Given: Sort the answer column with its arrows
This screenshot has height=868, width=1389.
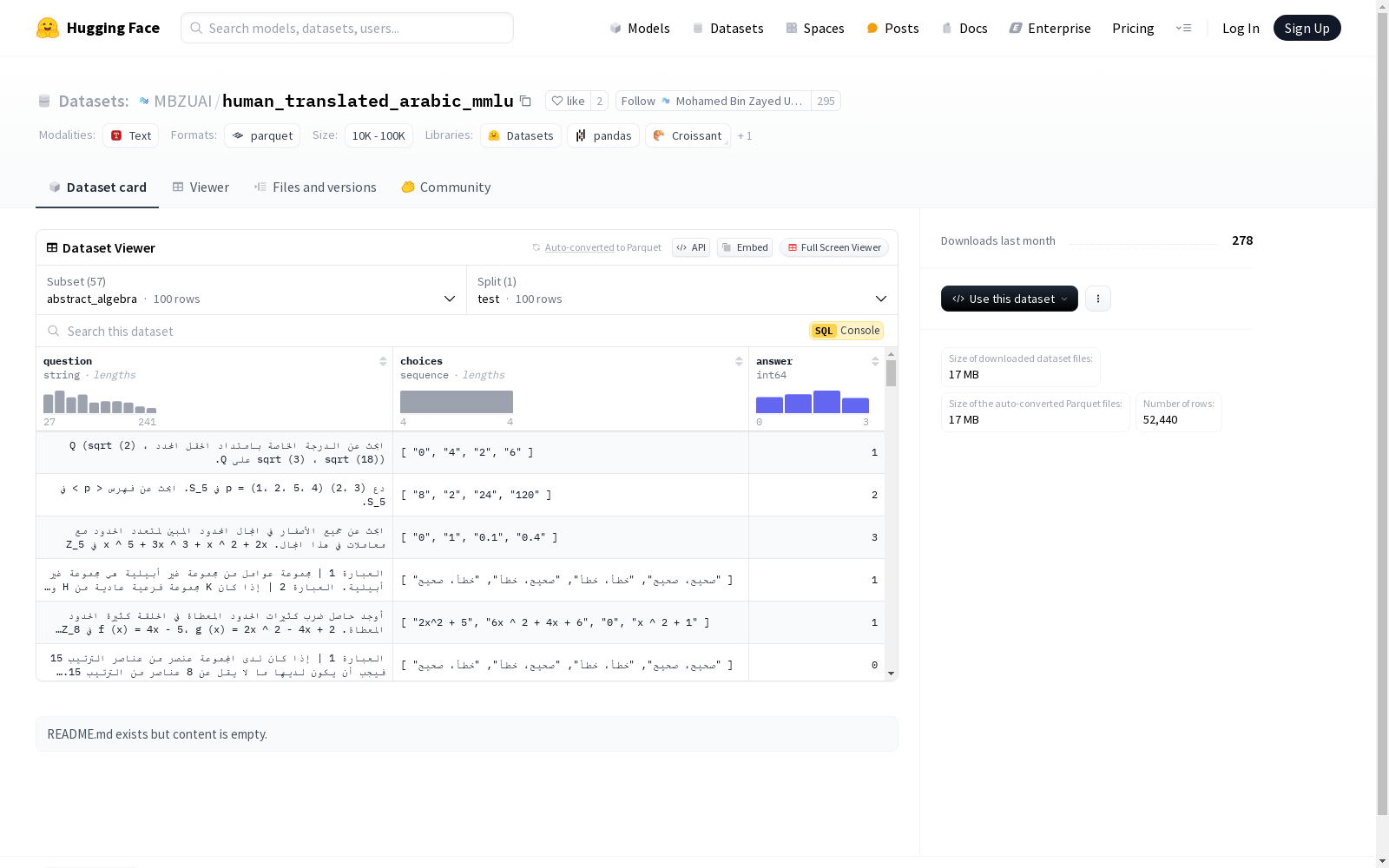Looking at the screenshot, I should [x=875, y=361].
